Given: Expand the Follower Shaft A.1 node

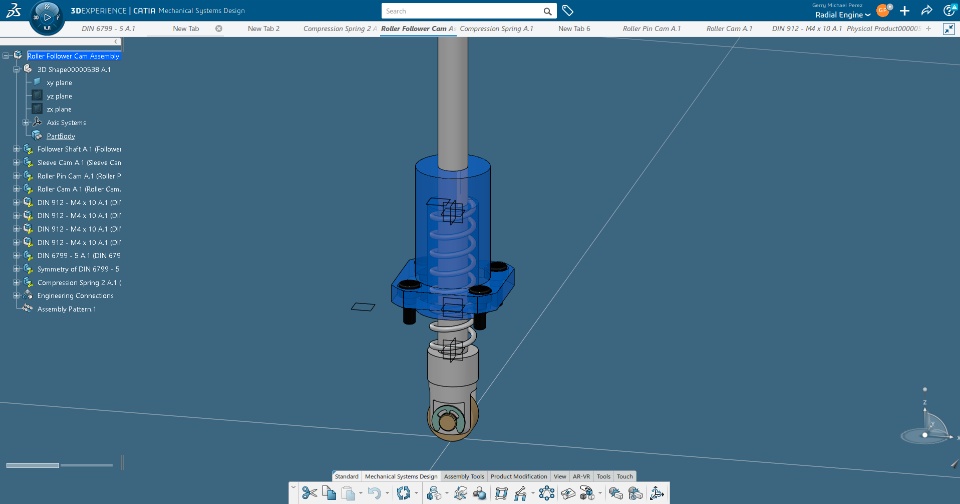Looking at the screenshot, I should pos(17,149).
